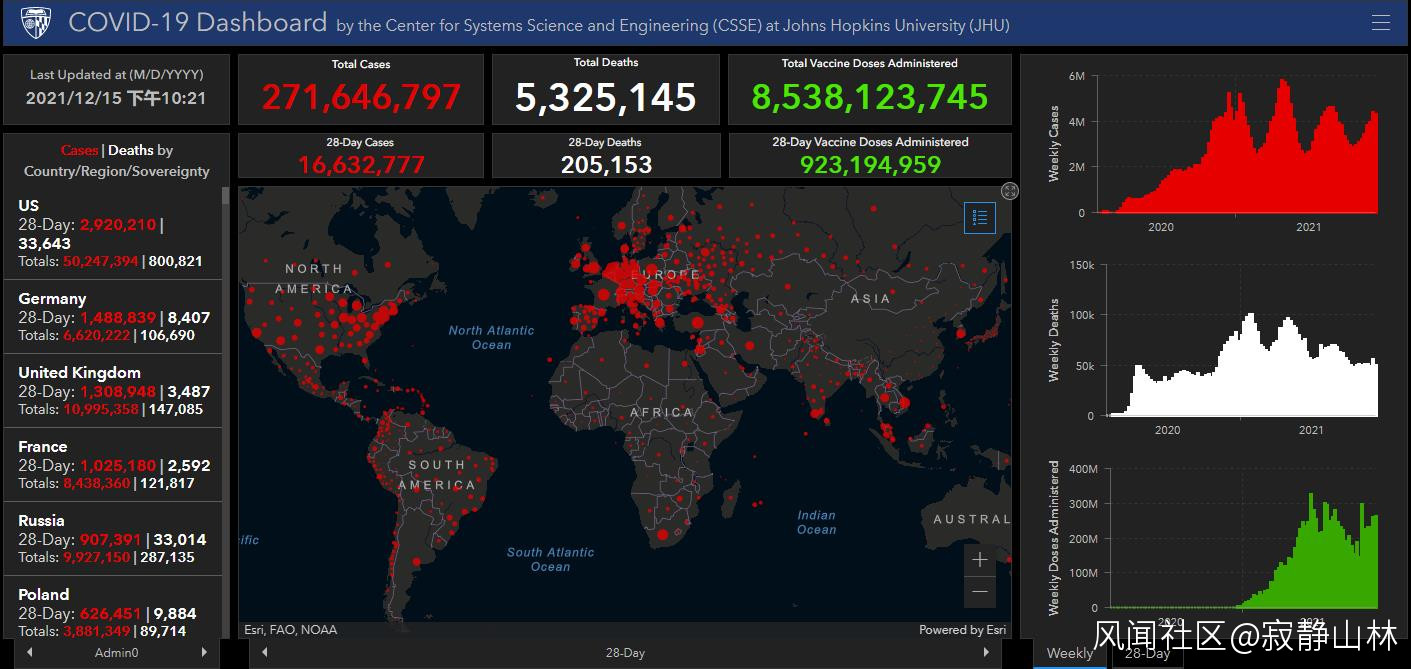This screenshot has width=1411, height=669.
Task: Click the North Atlantic Ocean map label
Action: 491,337
